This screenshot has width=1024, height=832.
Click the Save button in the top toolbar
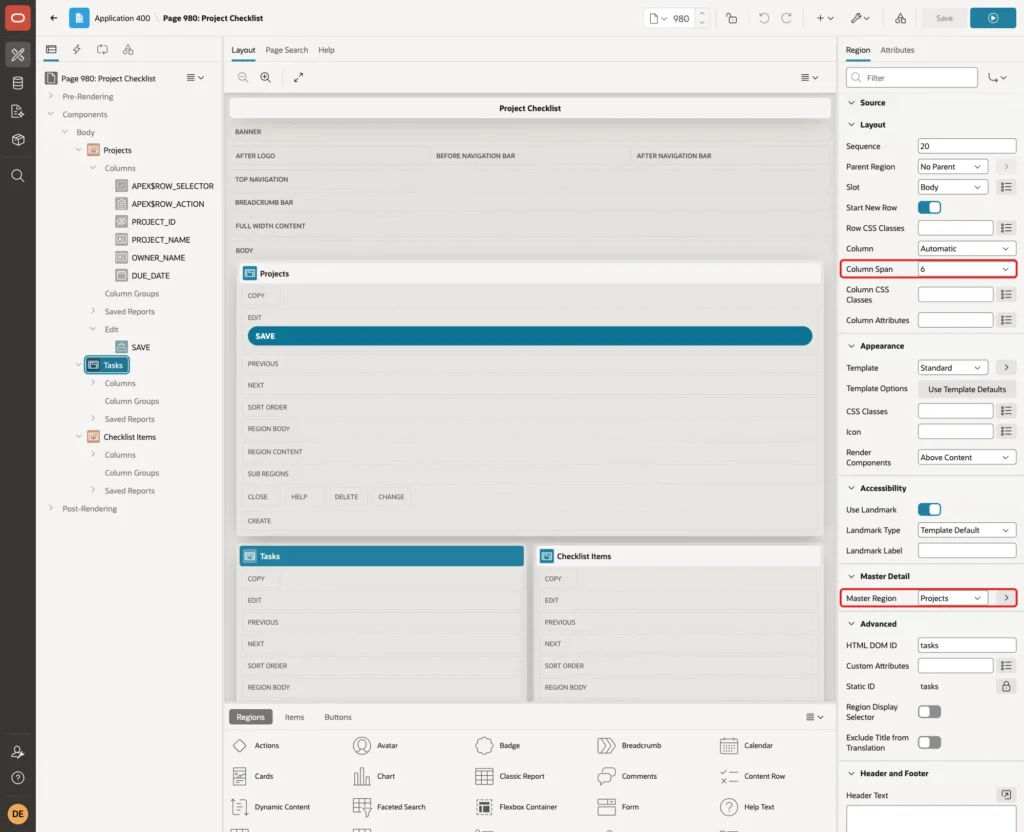[x=944, y=18]
